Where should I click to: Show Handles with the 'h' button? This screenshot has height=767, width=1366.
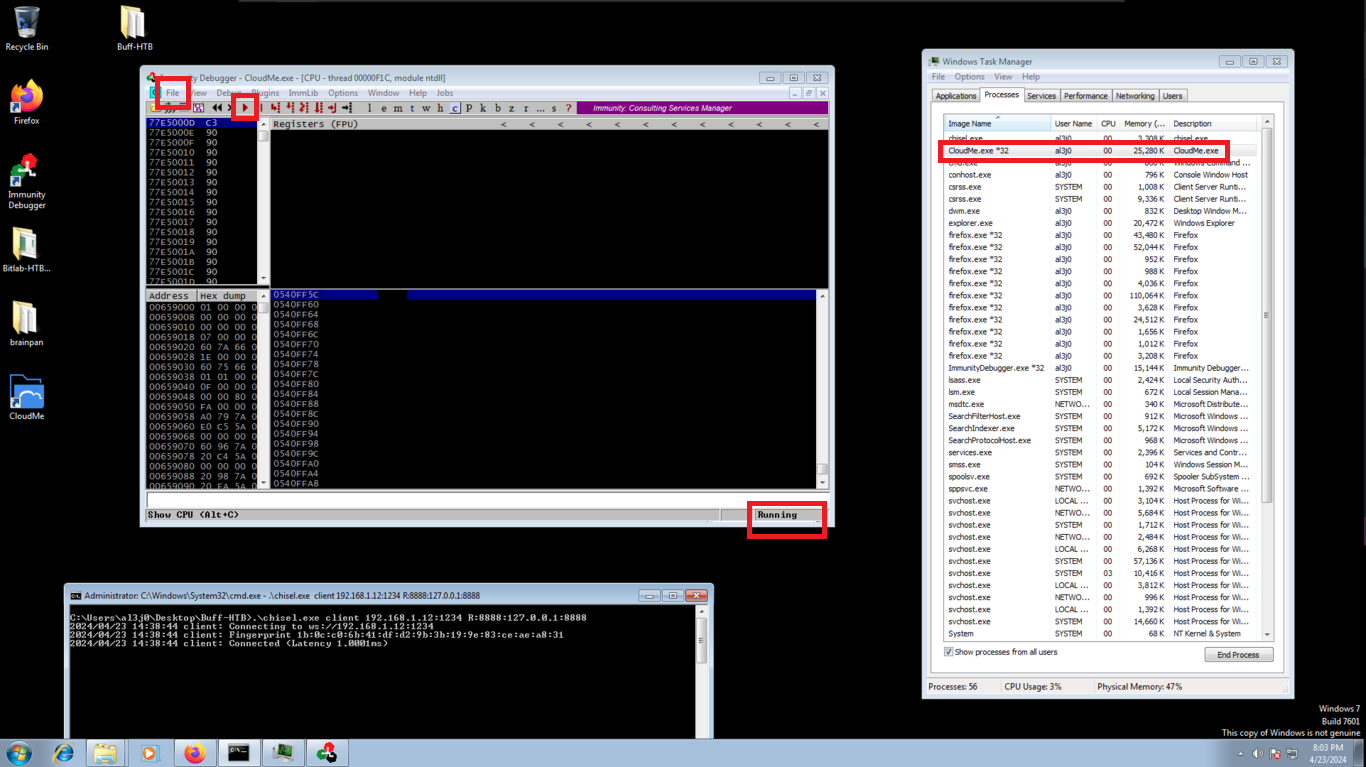440,108
